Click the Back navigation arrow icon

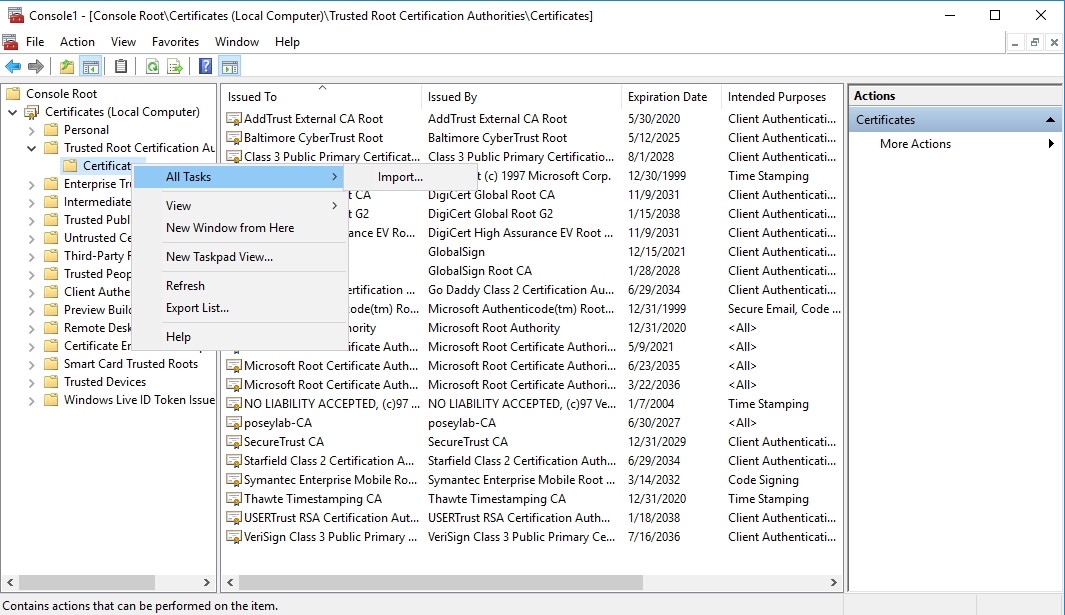(x=12, y=66)
